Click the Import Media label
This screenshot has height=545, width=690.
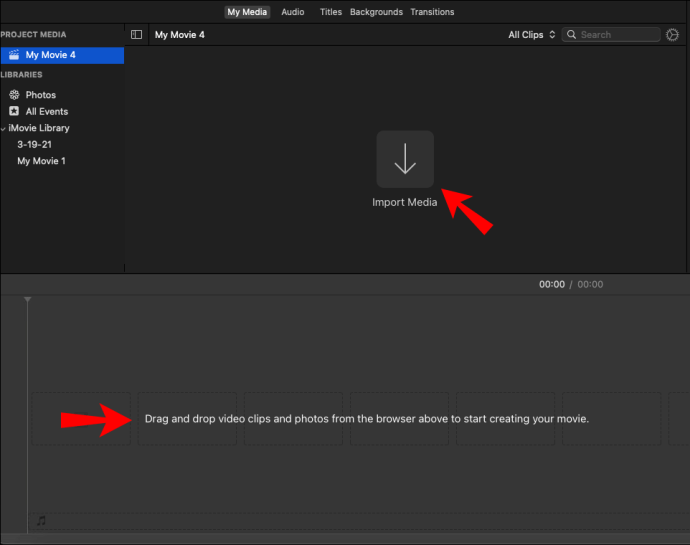(404, 202)
